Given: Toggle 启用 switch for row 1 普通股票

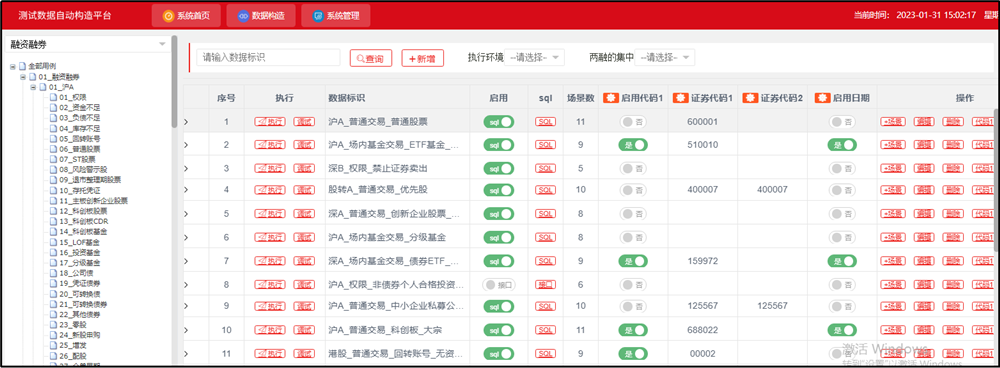Looking at the screenshot, I should click(499, 122).
